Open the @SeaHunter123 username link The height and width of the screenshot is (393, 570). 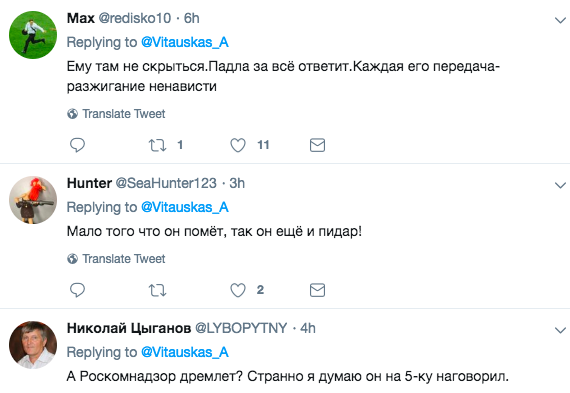pyautogui.click(x=166, y=183)
